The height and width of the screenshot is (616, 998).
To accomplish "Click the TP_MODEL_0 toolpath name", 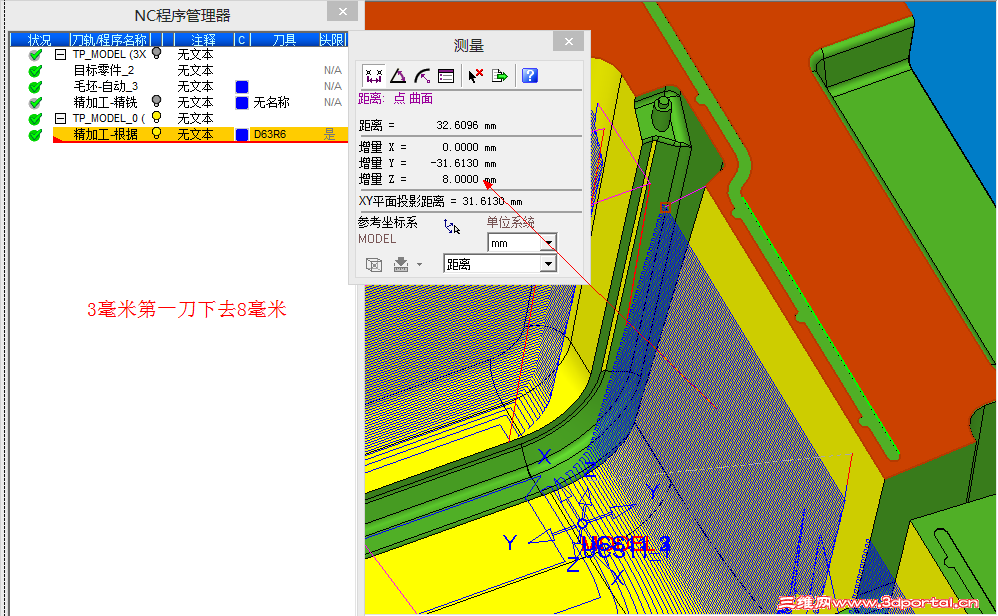I will point(109,118).
